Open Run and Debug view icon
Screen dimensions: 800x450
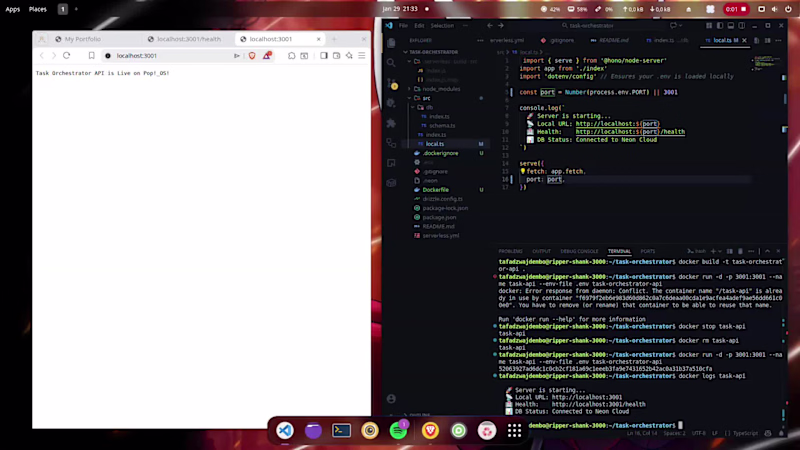[391, 103]
